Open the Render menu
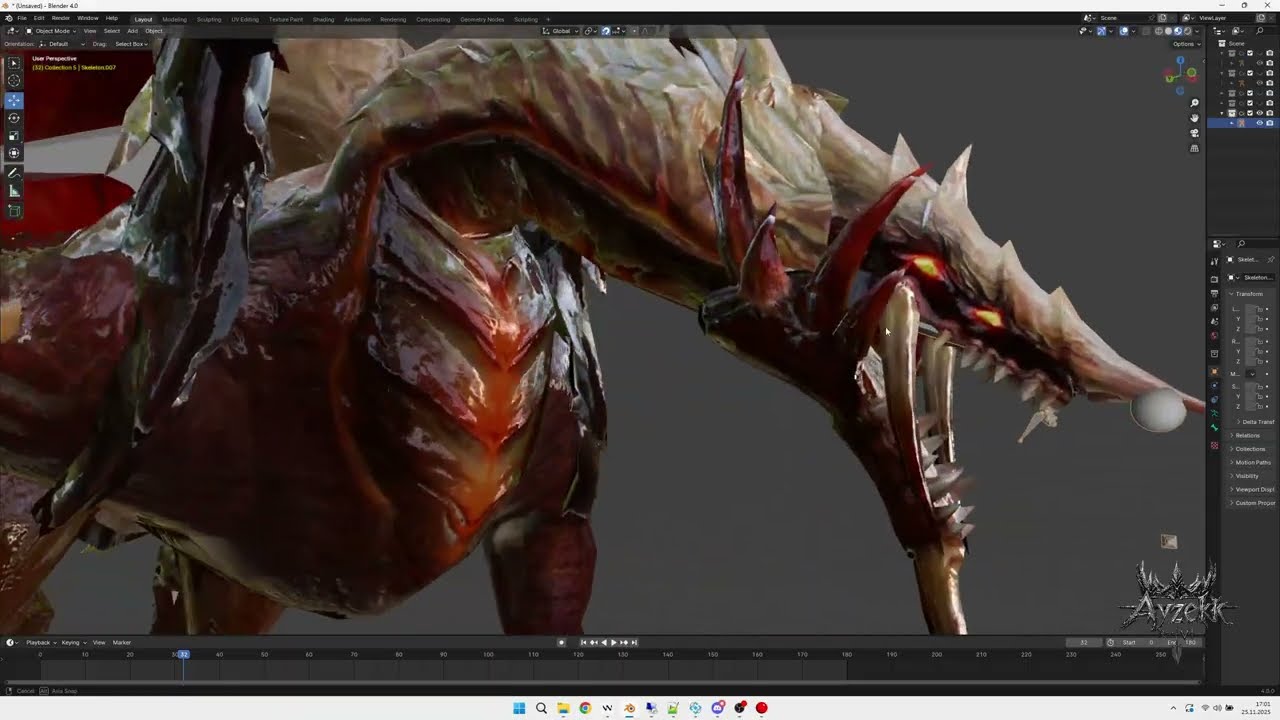Viewport: 1280px width, 720px height. click(61, 18)
